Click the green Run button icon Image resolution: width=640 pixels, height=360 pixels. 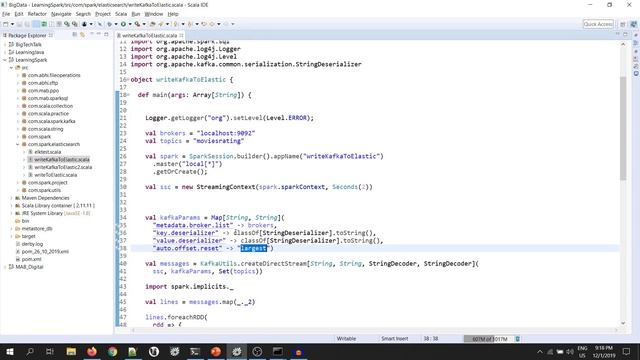tap(123, 24)
